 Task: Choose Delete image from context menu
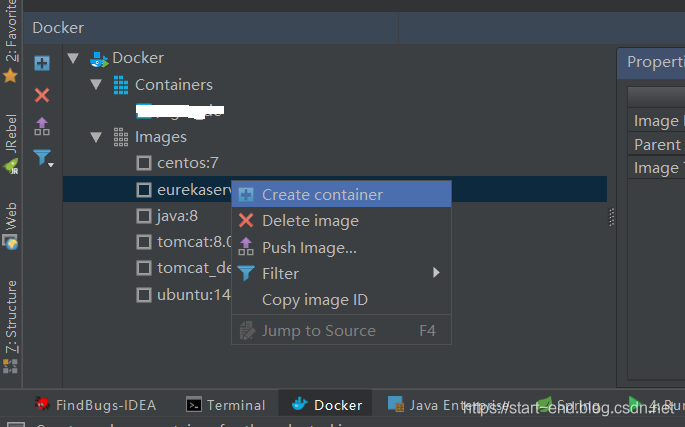[x=310, y=221]
